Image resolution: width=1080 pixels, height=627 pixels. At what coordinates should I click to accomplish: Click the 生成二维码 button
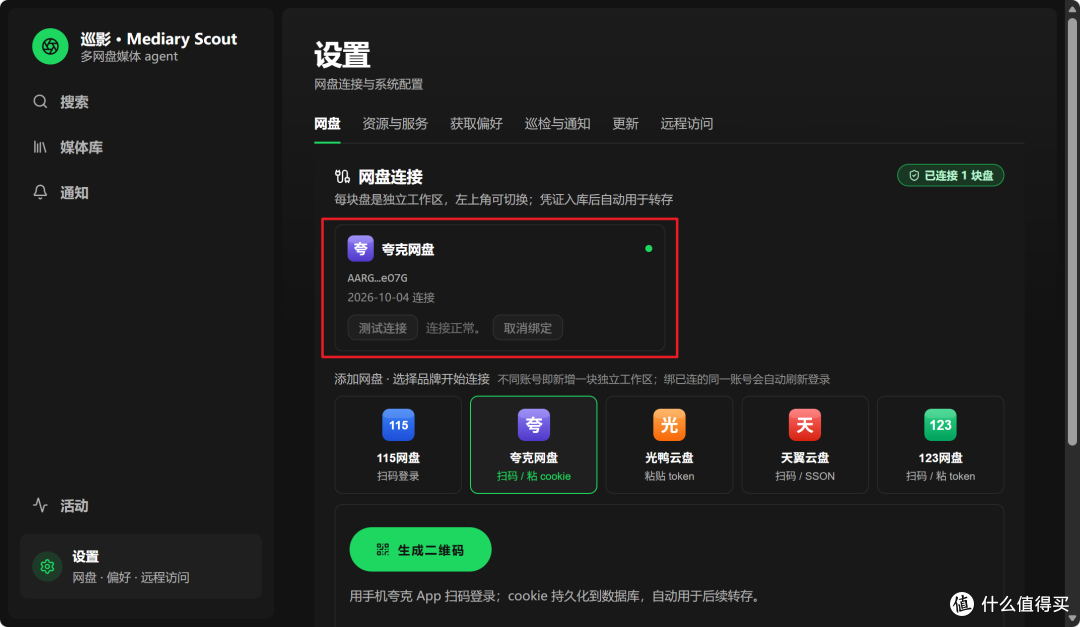(420, 549)
